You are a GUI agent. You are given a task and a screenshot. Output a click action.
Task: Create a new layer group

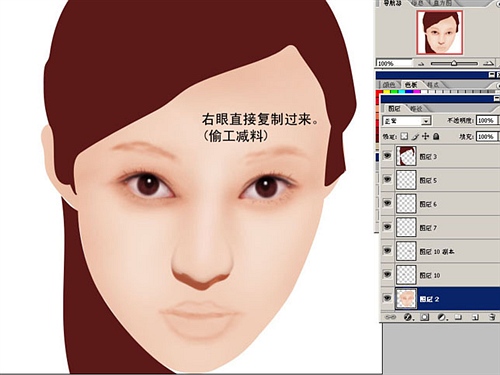pos(458,317)
